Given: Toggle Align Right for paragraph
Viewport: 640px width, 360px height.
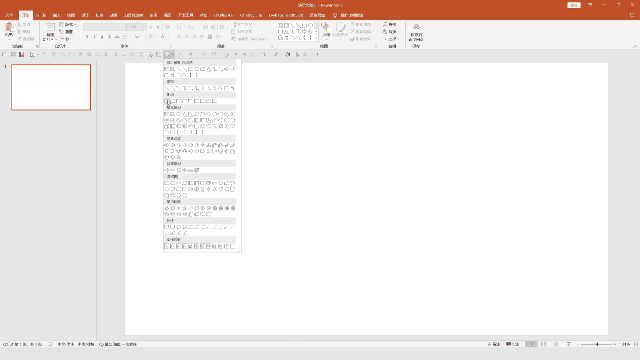Looking at the screenshot, I should (195, 37).
